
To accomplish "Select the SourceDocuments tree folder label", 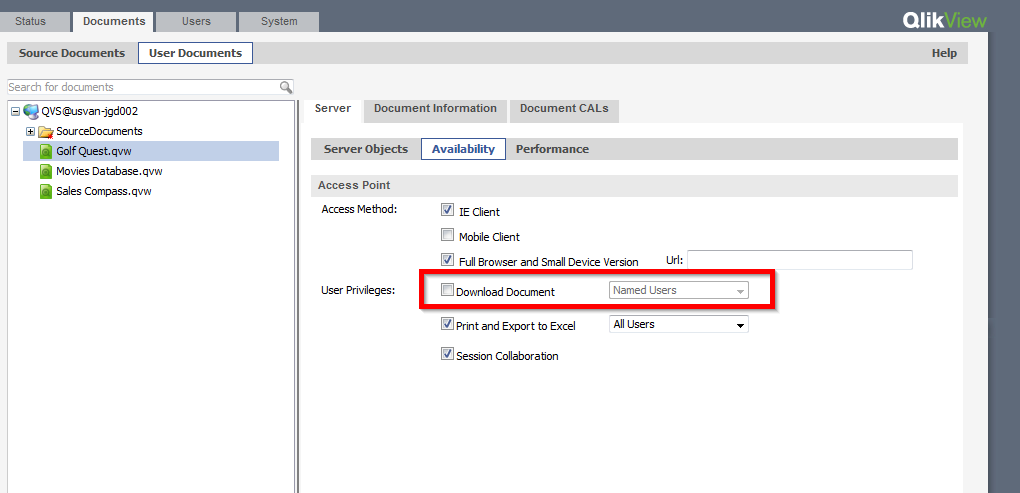I will [100, 131].
